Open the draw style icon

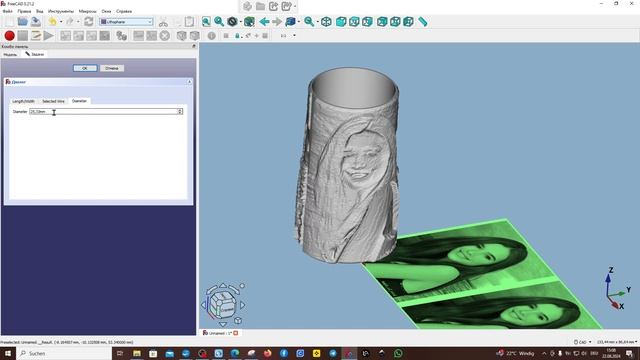click(232, 22)
